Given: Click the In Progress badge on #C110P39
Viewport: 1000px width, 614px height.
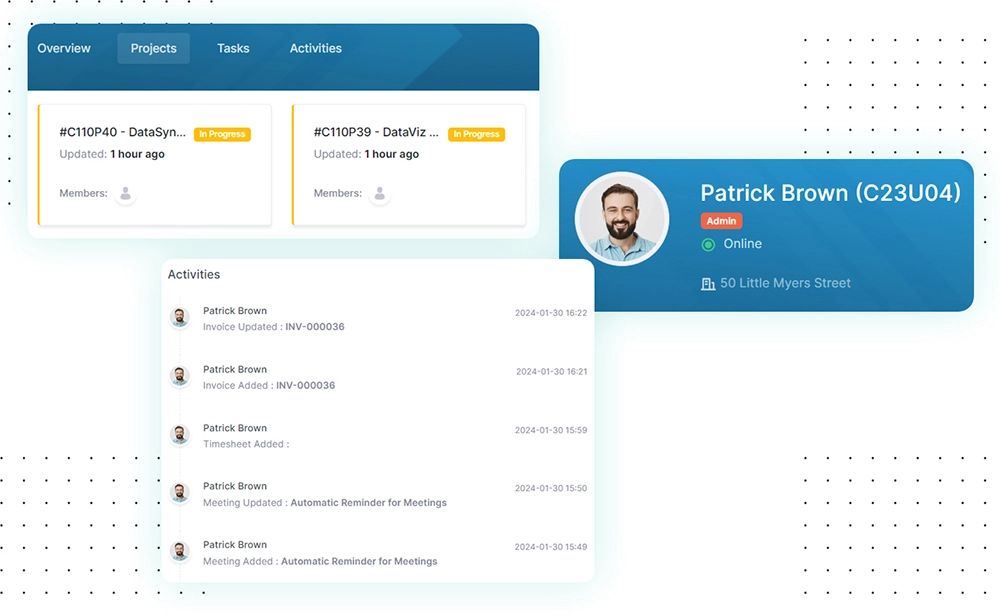Looking at the screenshot, I should pyautogui.click(x=476, y=134).
